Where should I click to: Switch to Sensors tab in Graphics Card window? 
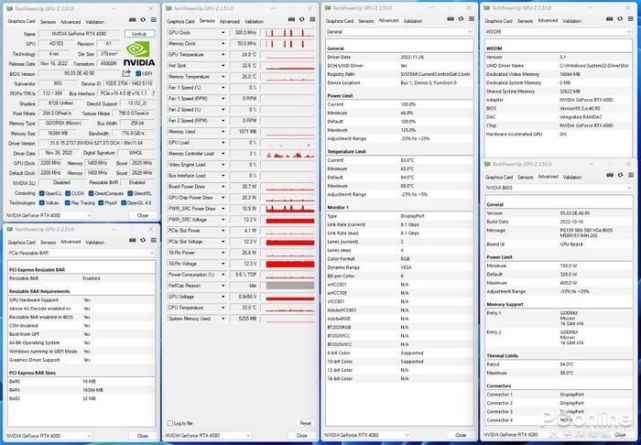coord(48,22)
